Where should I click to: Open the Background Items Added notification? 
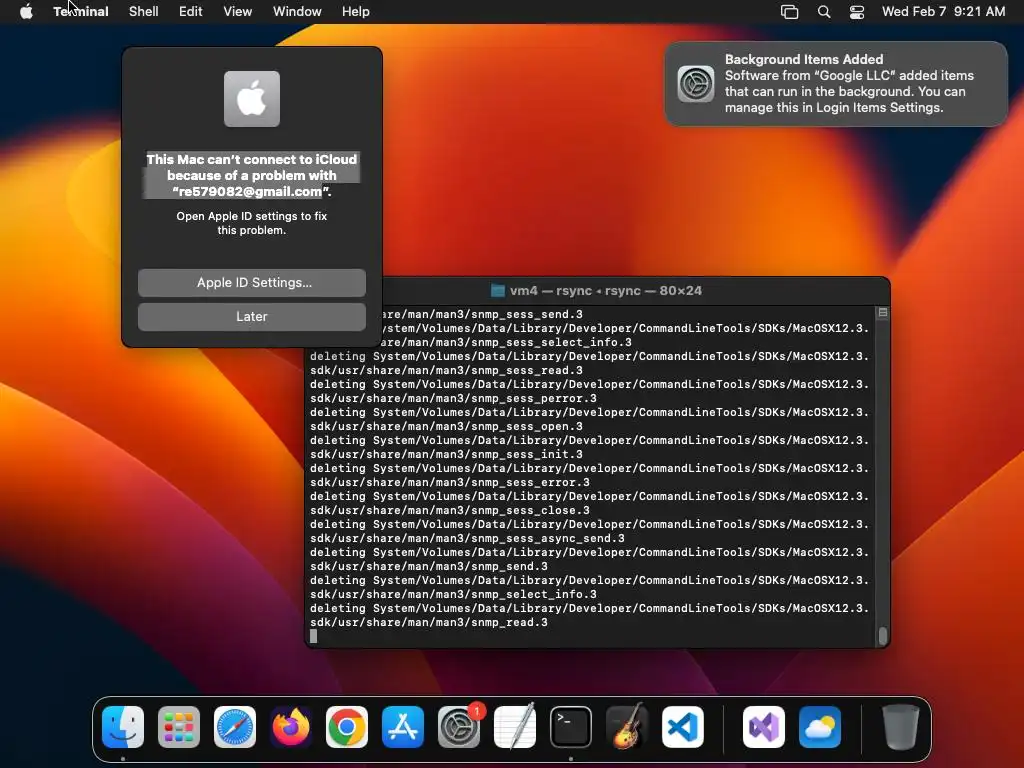click(x=836, y=84)
